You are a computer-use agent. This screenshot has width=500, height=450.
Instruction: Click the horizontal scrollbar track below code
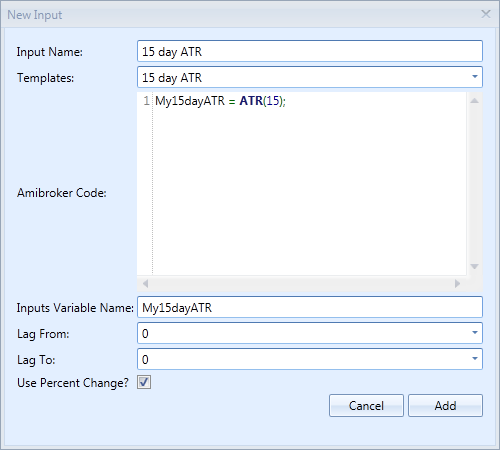[301, 283]
